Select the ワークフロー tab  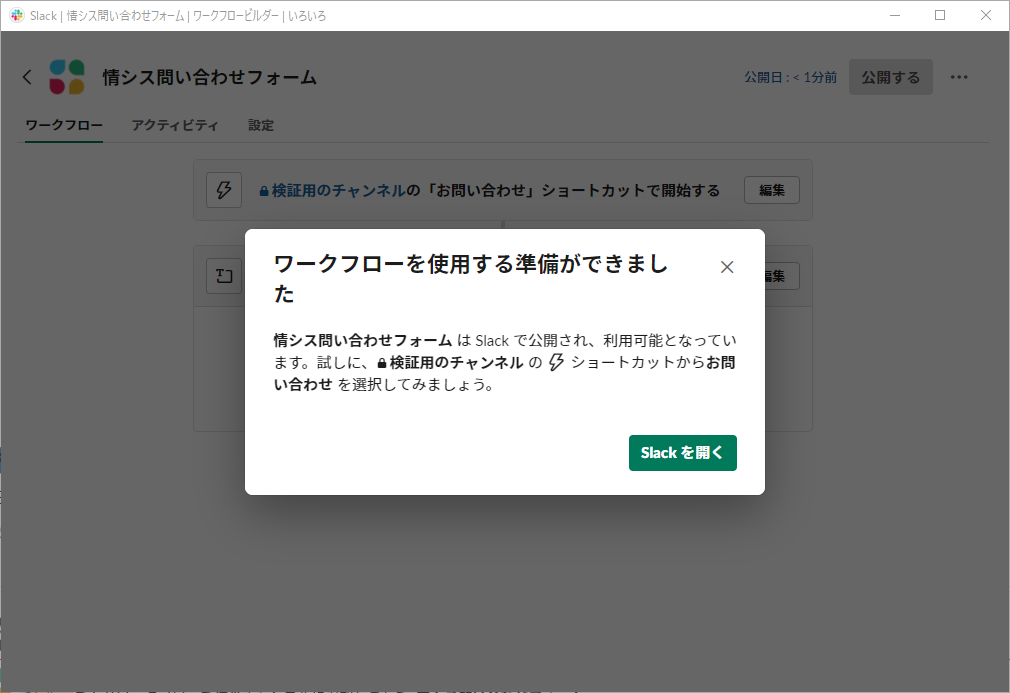[x=62, y=125]
